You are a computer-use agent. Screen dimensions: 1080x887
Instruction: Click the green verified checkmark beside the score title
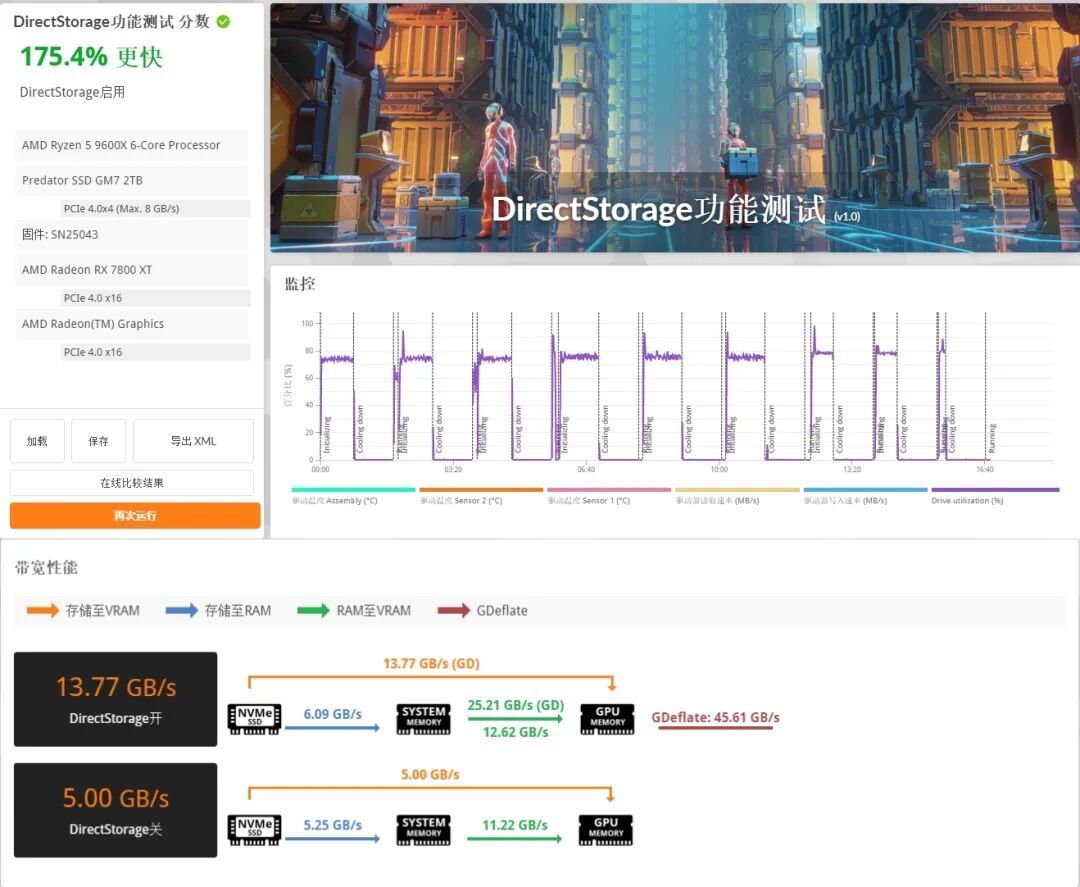click(223, 21)
